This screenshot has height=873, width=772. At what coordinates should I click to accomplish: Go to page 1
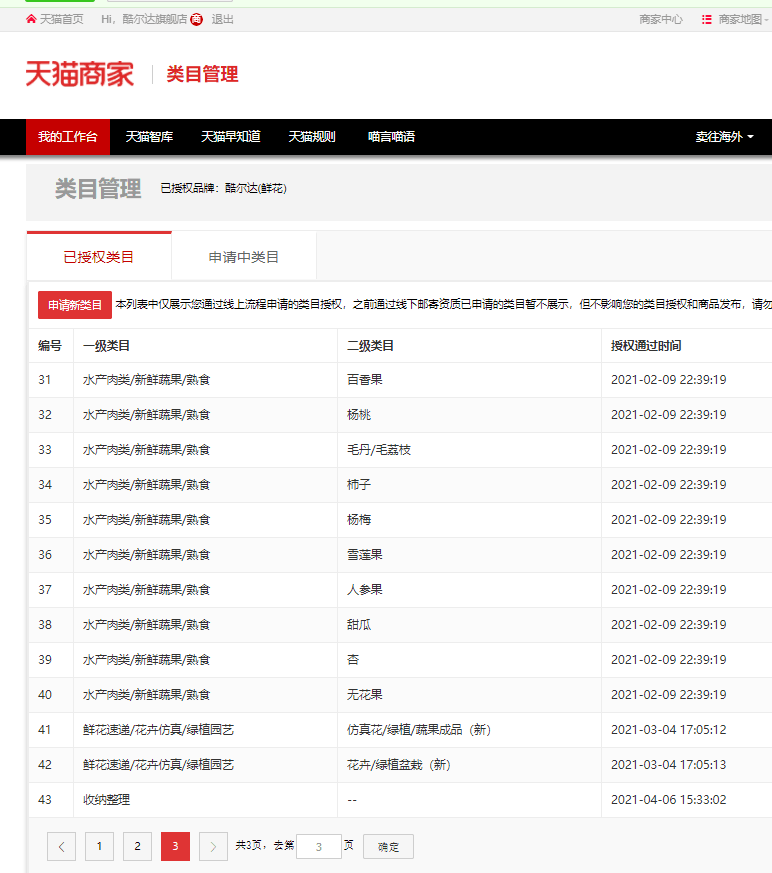click(x=99, y=846)
